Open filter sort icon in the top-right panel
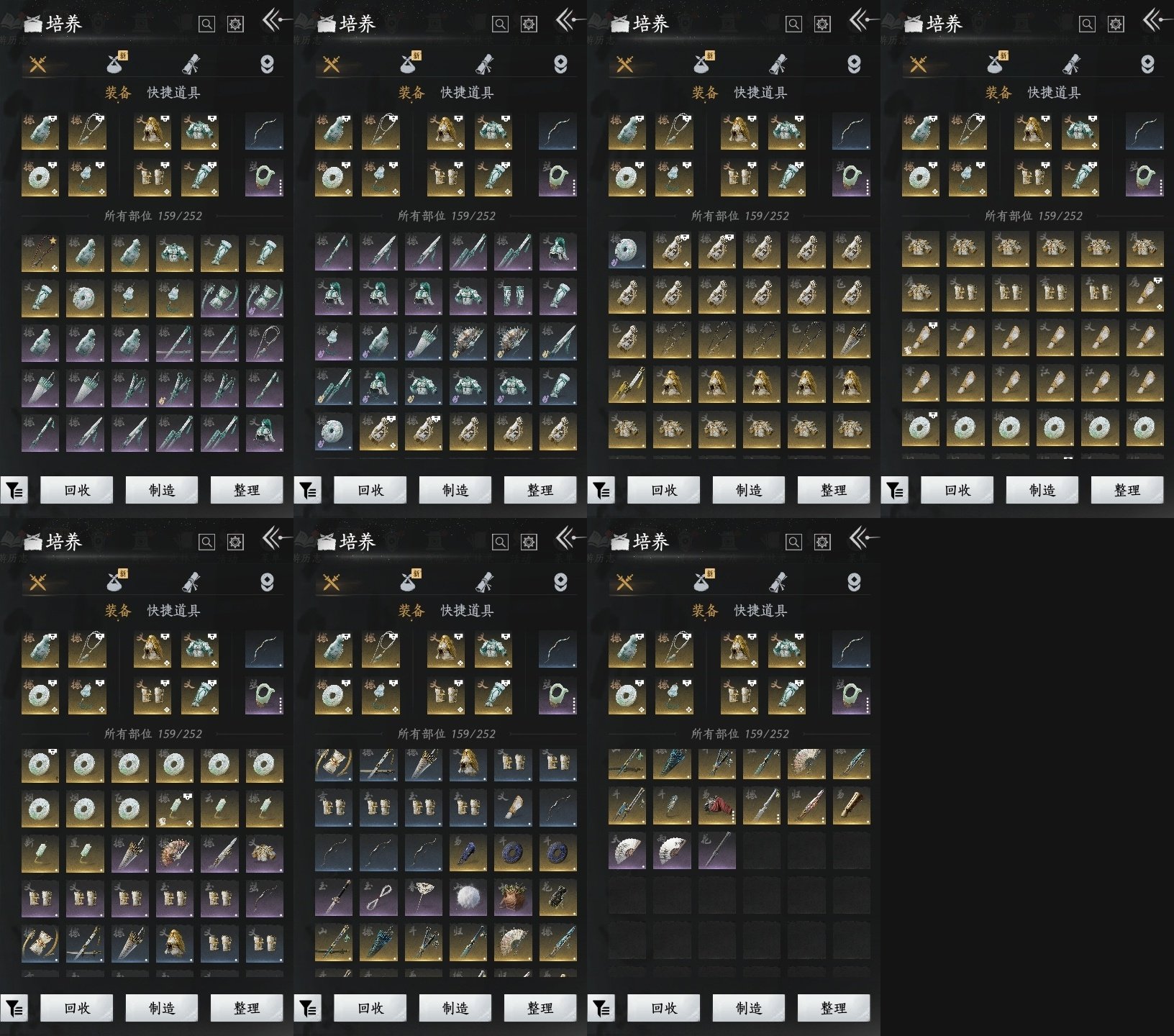 895,491
